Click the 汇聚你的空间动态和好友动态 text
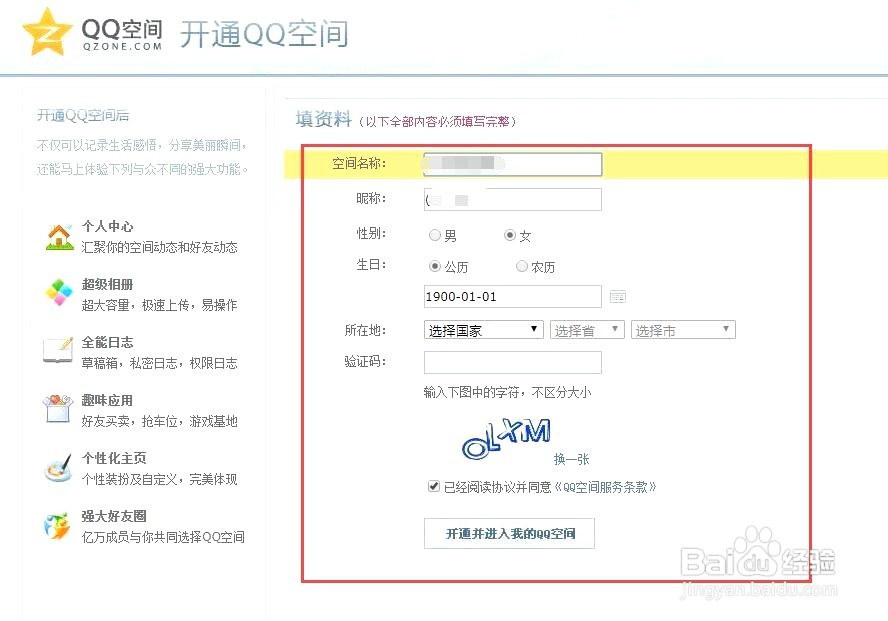Screen dimensions: 888x621 [160, 247]
